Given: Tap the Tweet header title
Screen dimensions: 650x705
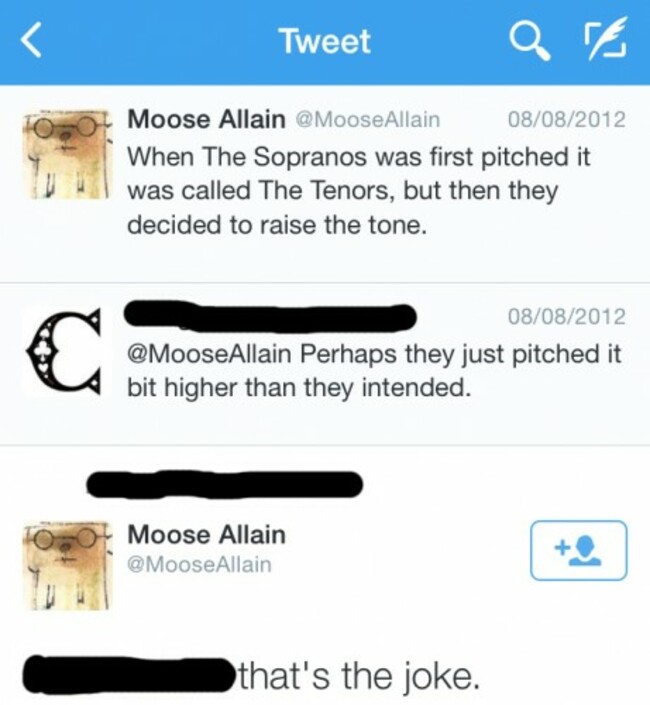Looking at the screenshot, I should 326,41.
